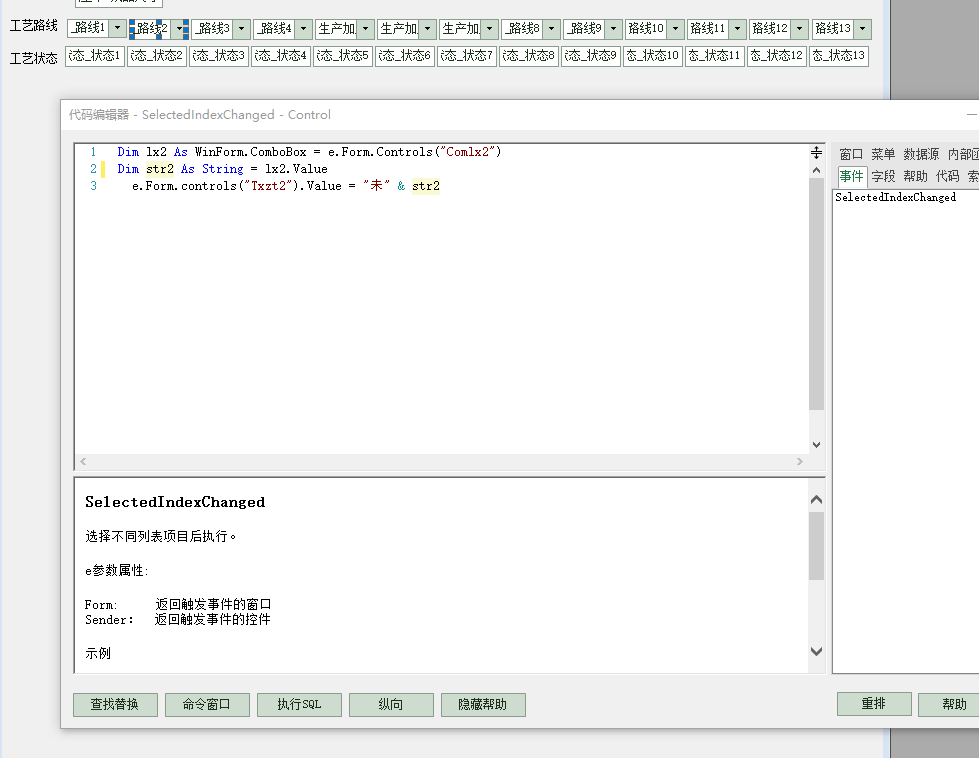Click the 工艺路线 label
Screen dimensions: 979x758
pos(34,26)
